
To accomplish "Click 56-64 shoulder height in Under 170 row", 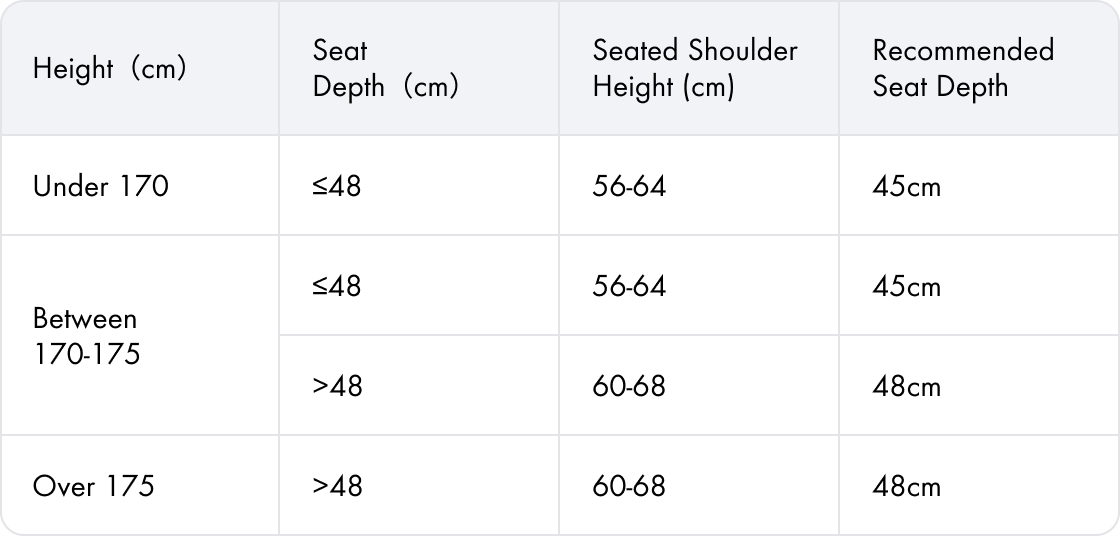I will 629,186.
